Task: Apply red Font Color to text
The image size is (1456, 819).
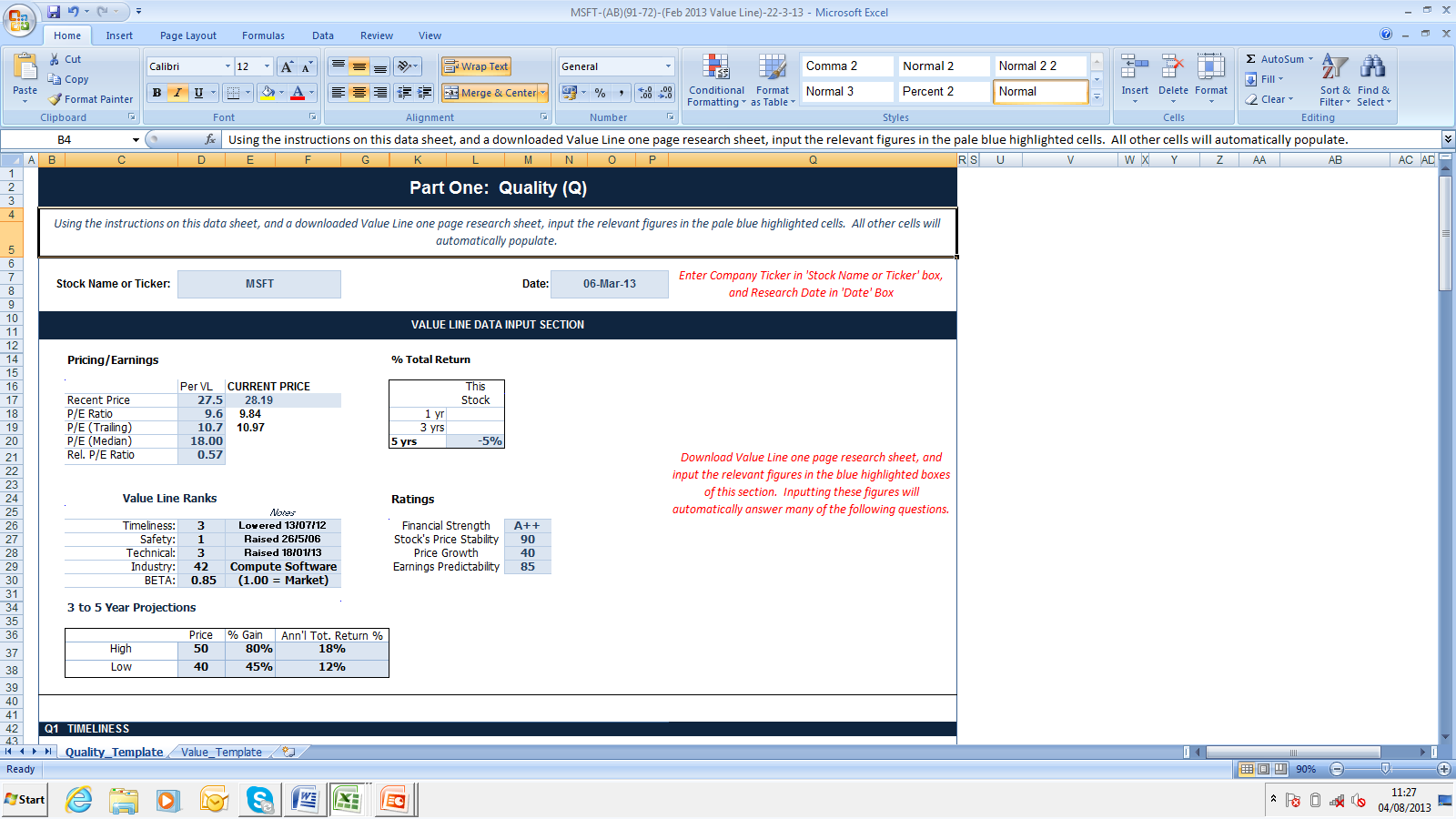Action: coord(297,93)
